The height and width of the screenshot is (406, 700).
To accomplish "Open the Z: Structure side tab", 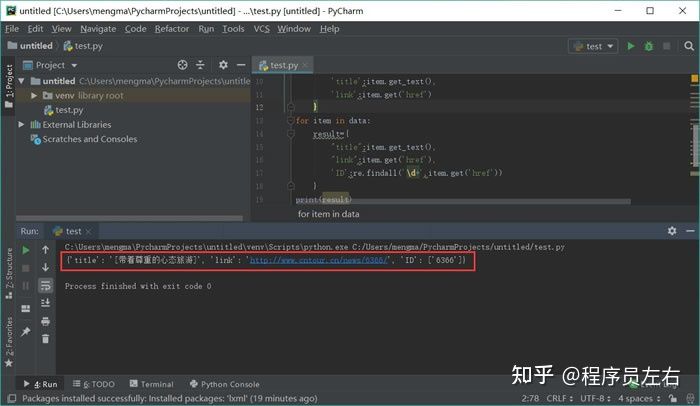I will point(9,273).
